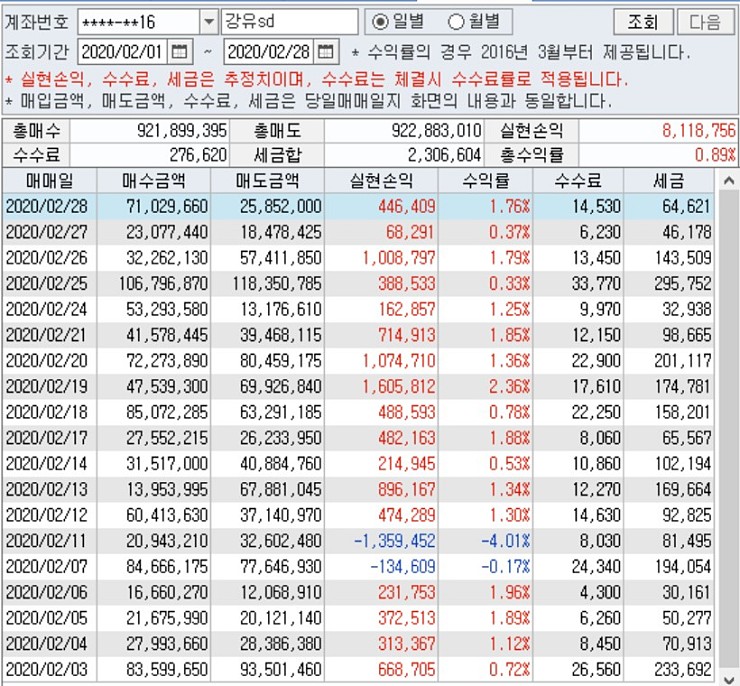Click total return rate 0.89%
This screenshot has width=740, height=686.
tap(715, 155)
